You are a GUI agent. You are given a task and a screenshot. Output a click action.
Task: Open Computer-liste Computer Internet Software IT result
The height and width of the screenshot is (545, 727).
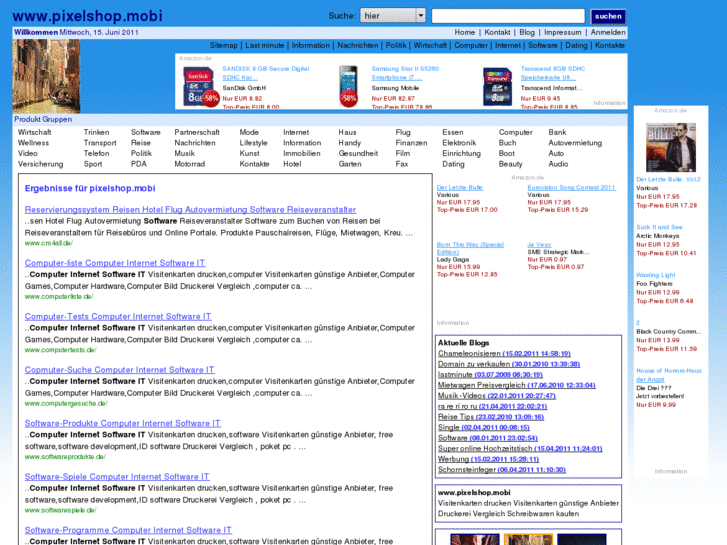(x=115, y=263)
